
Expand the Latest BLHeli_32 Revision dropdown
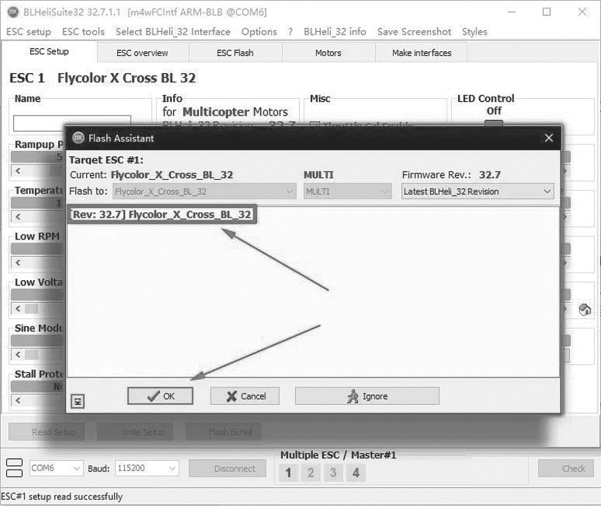point(478,191)
